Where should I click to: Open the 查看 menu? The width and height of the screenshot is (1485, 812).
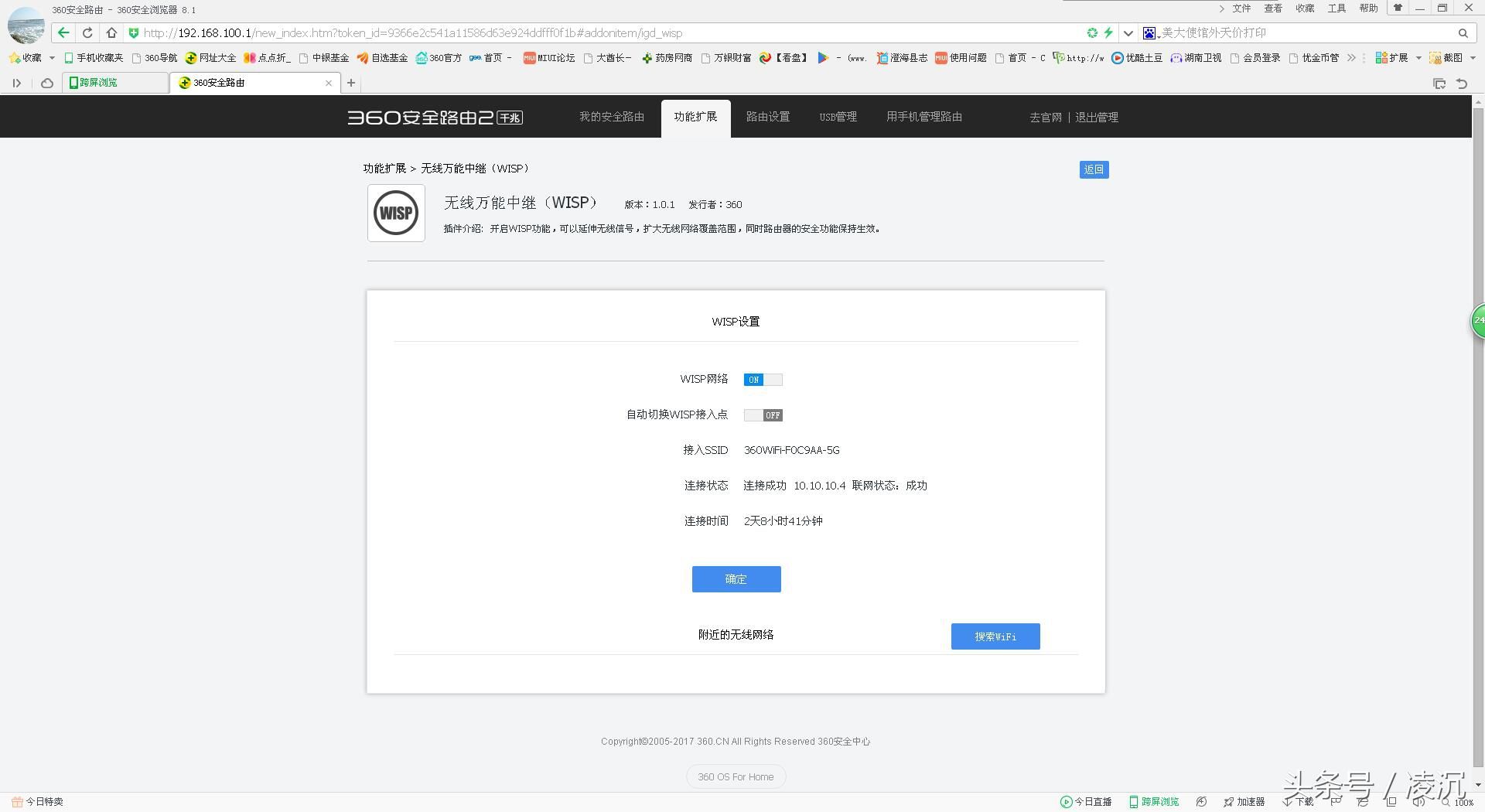click(1273, 9)
